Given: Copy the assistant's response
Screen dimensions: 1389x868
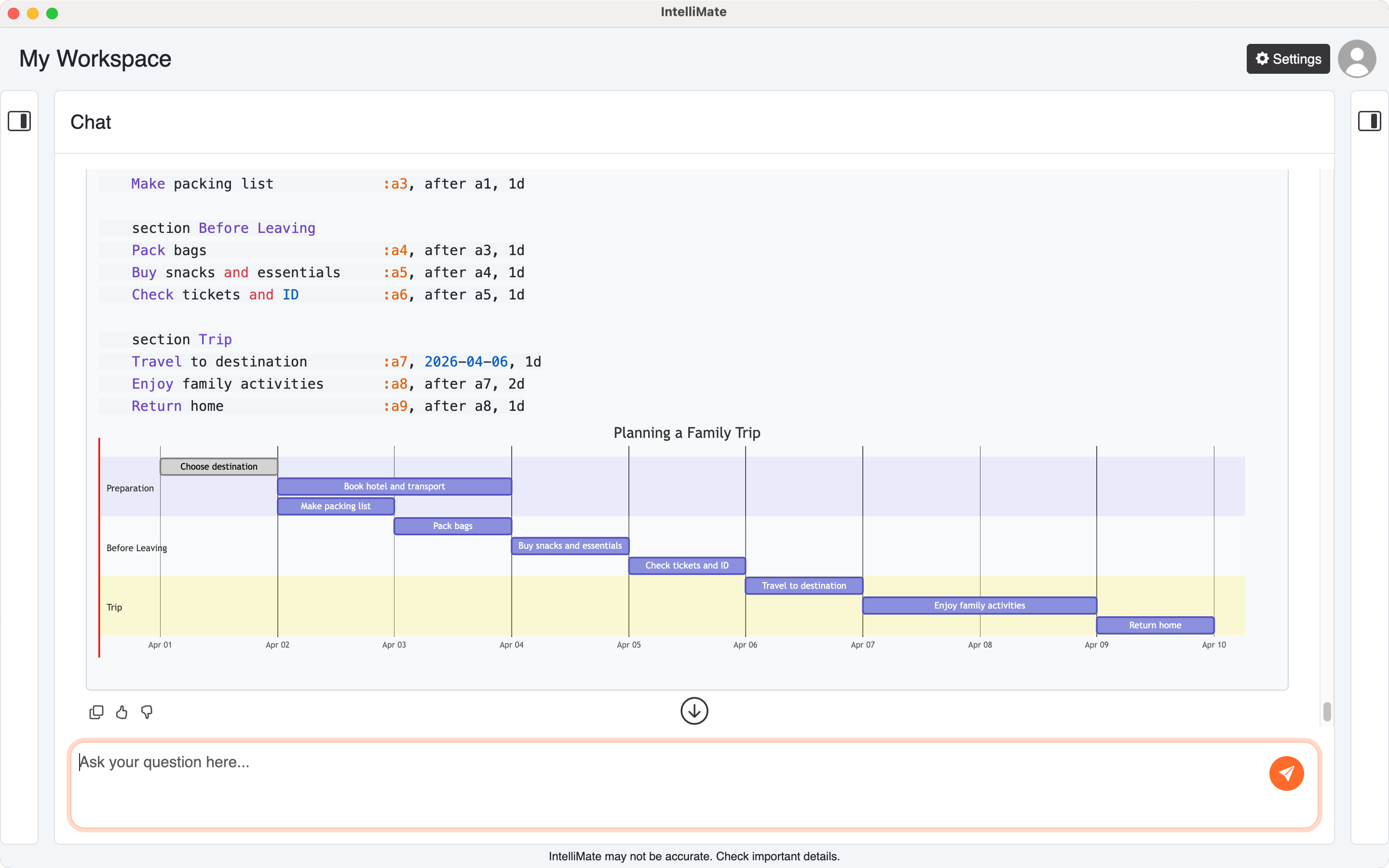Looking at the screenshot, I should (96, 712).
